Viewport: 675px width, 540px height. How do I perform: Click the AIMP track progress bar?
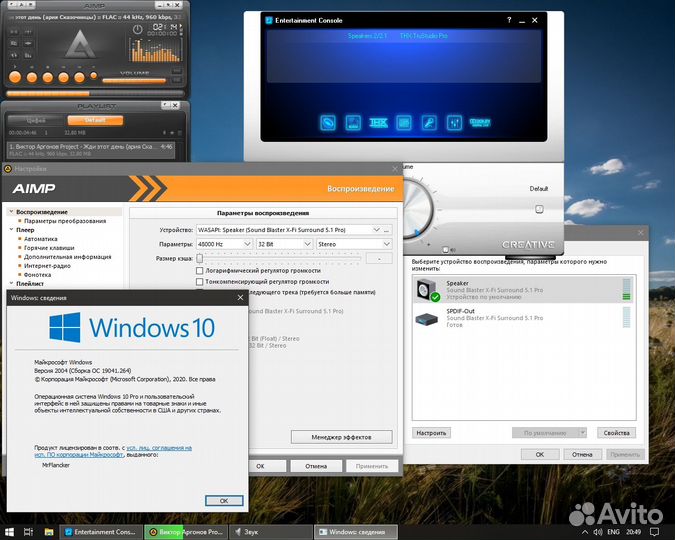95,93
